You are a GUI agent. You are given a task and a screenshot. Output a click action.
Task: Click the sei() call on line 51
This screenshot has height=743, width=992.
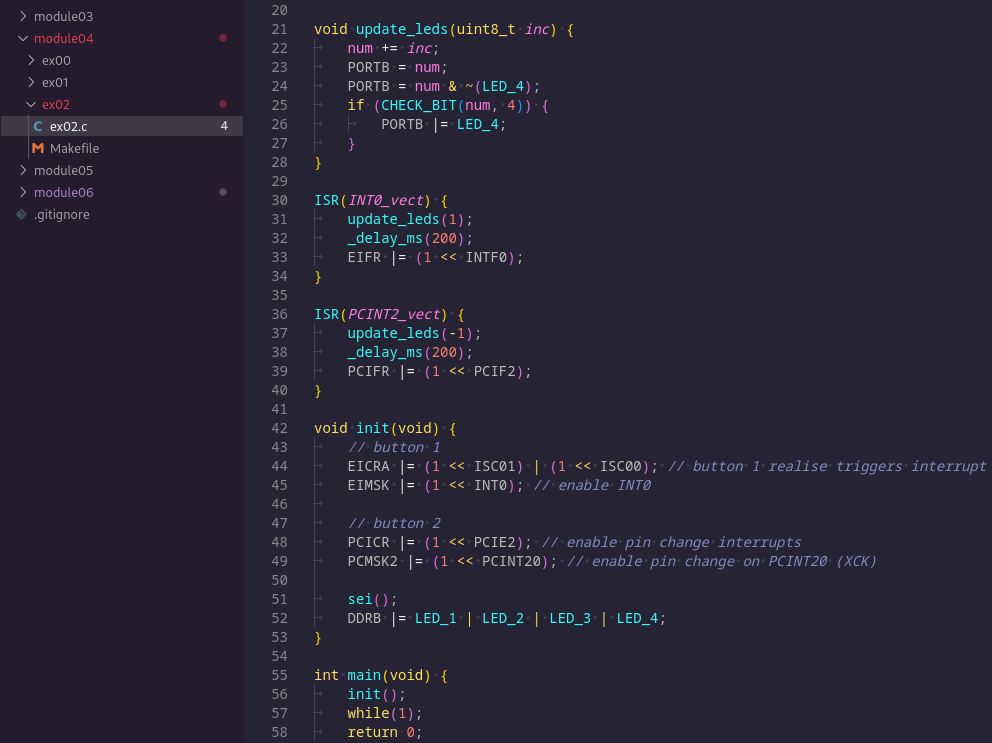(368, 599)
